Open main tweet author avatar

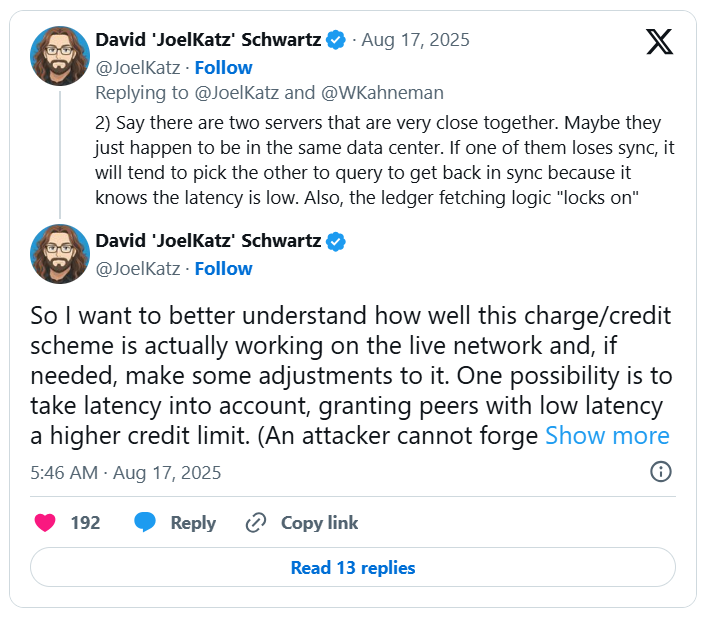pyautogui.click(x=60, y=254)
